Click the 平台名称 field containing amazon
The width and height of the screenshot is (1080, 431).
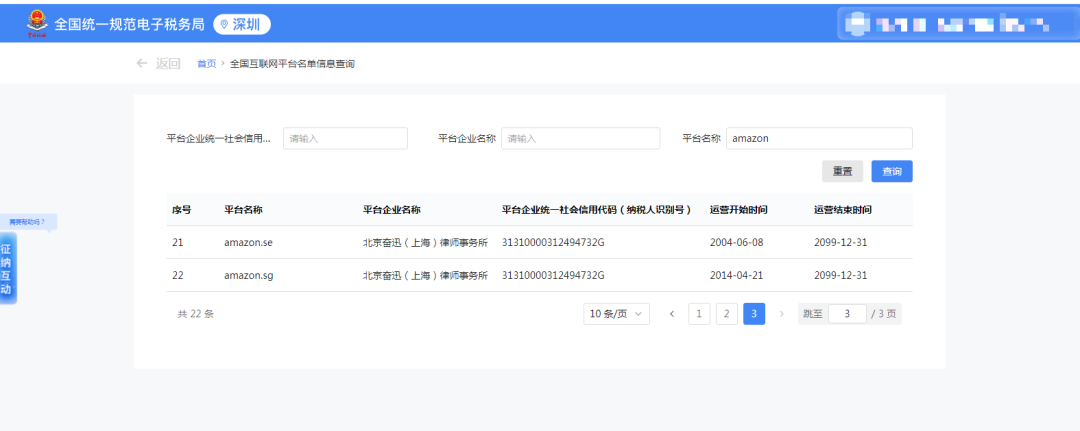click(818, 138)
